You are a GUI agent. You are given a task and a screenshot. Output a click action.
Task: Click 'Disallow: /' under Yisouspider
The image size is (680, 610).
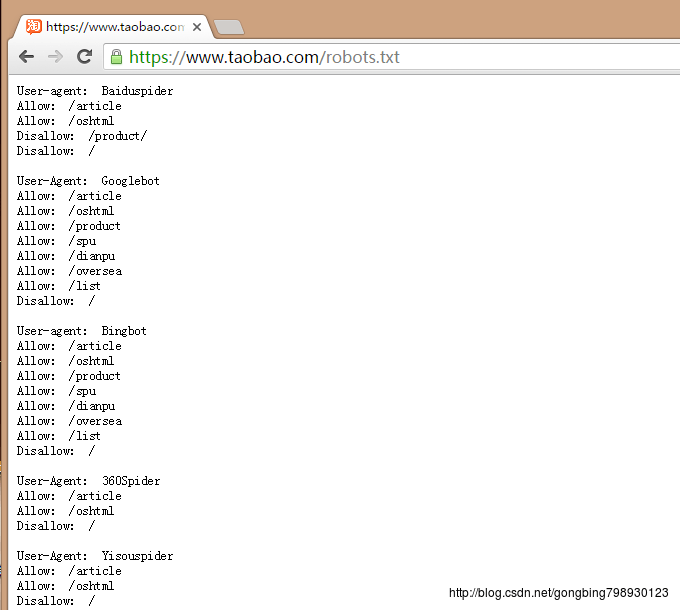coord(56,601)
